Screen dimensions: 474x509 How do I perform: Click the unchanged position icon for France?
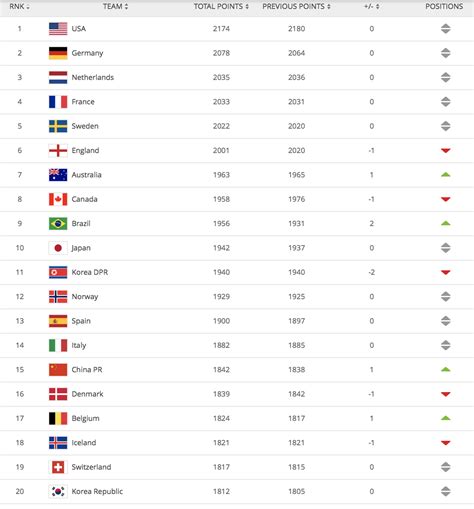click(x=446, y=102)
